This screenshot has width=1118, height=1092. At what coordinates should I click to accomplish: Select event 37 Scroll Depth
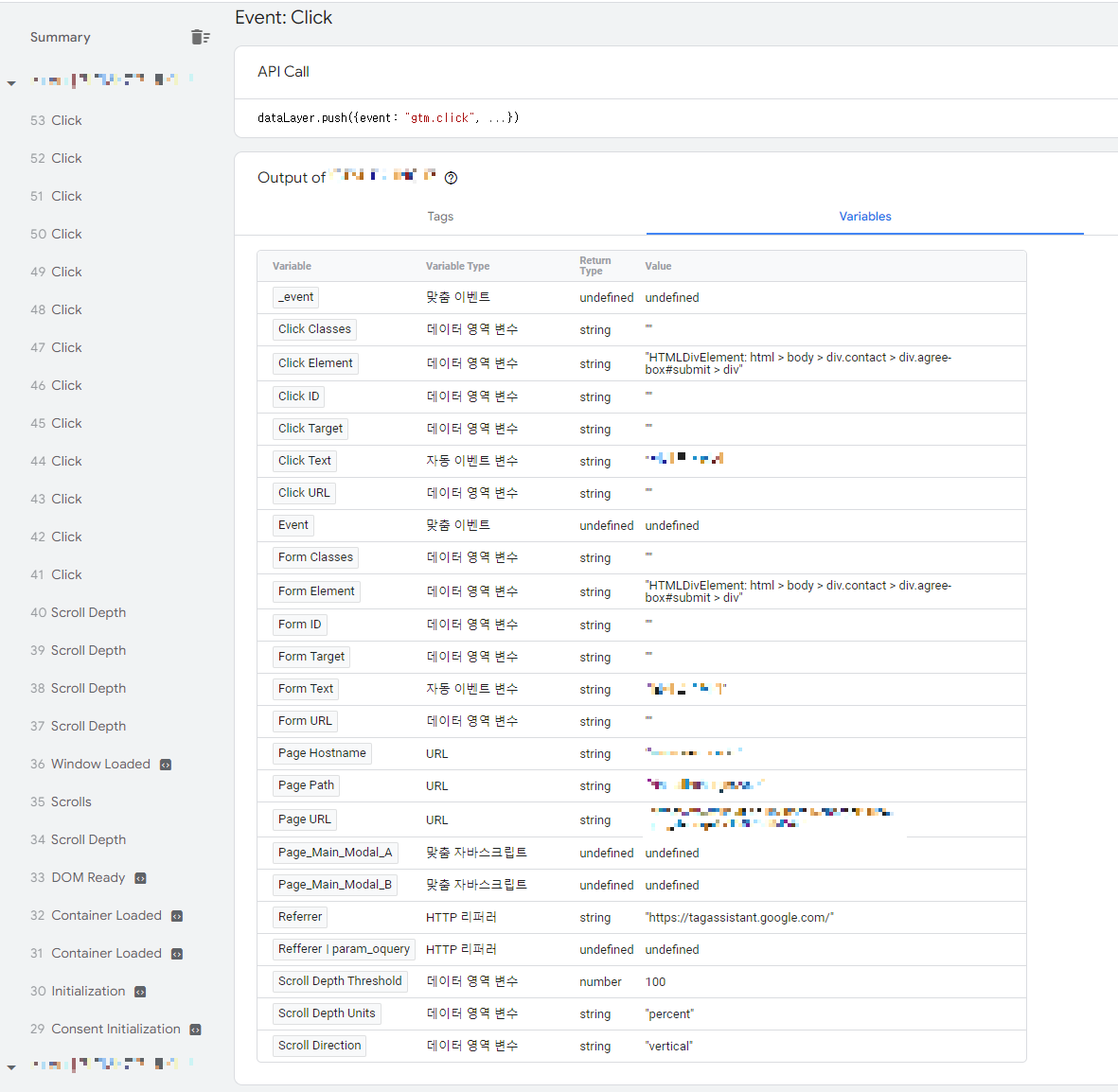point(78,726)
